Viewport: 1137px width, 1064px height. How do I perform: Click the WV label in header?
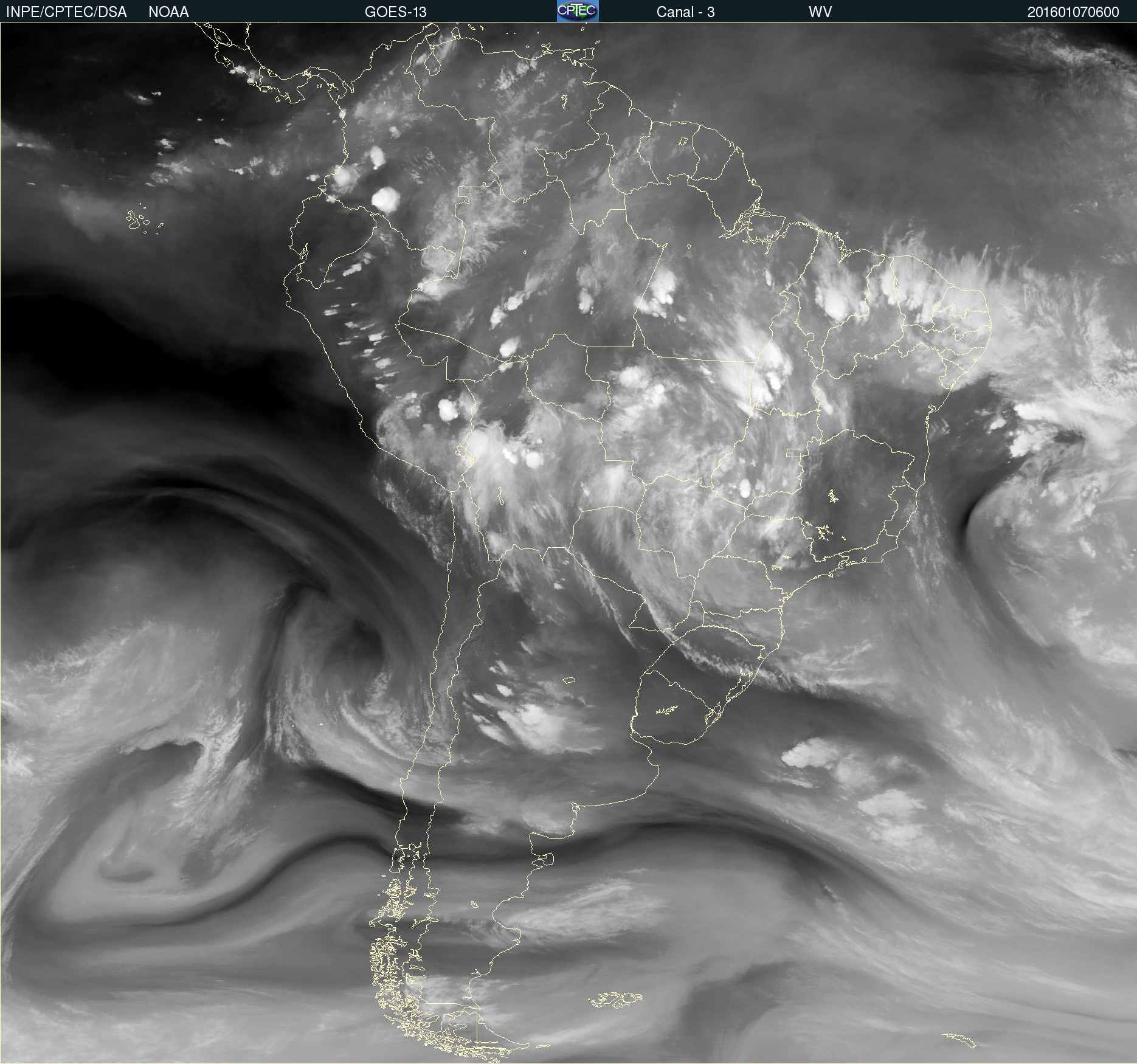tap(820, 12)
